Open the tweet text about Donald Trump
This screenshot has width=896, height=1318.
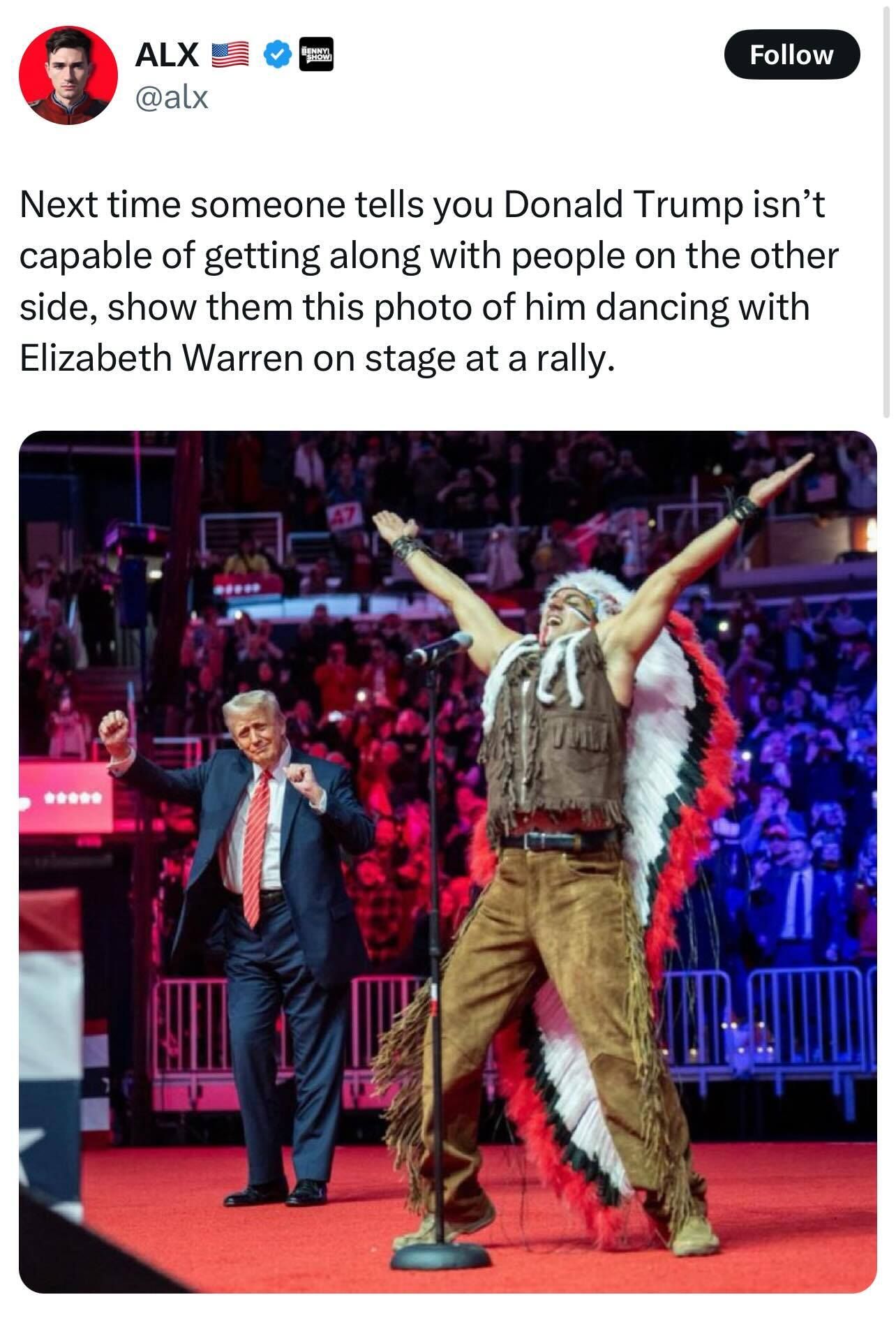(428, 281)
